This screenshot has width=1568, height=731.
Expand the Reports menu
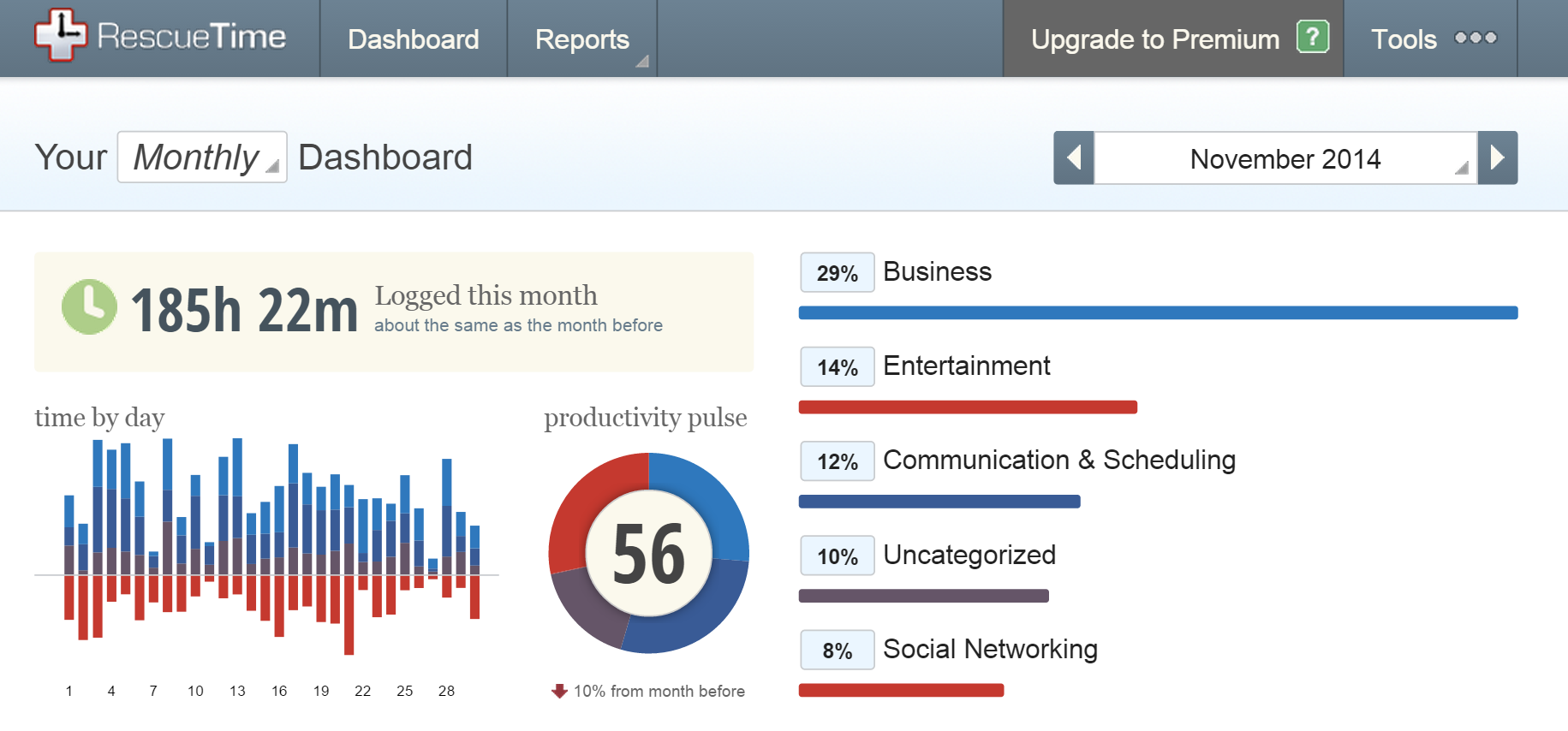[582, 39]
